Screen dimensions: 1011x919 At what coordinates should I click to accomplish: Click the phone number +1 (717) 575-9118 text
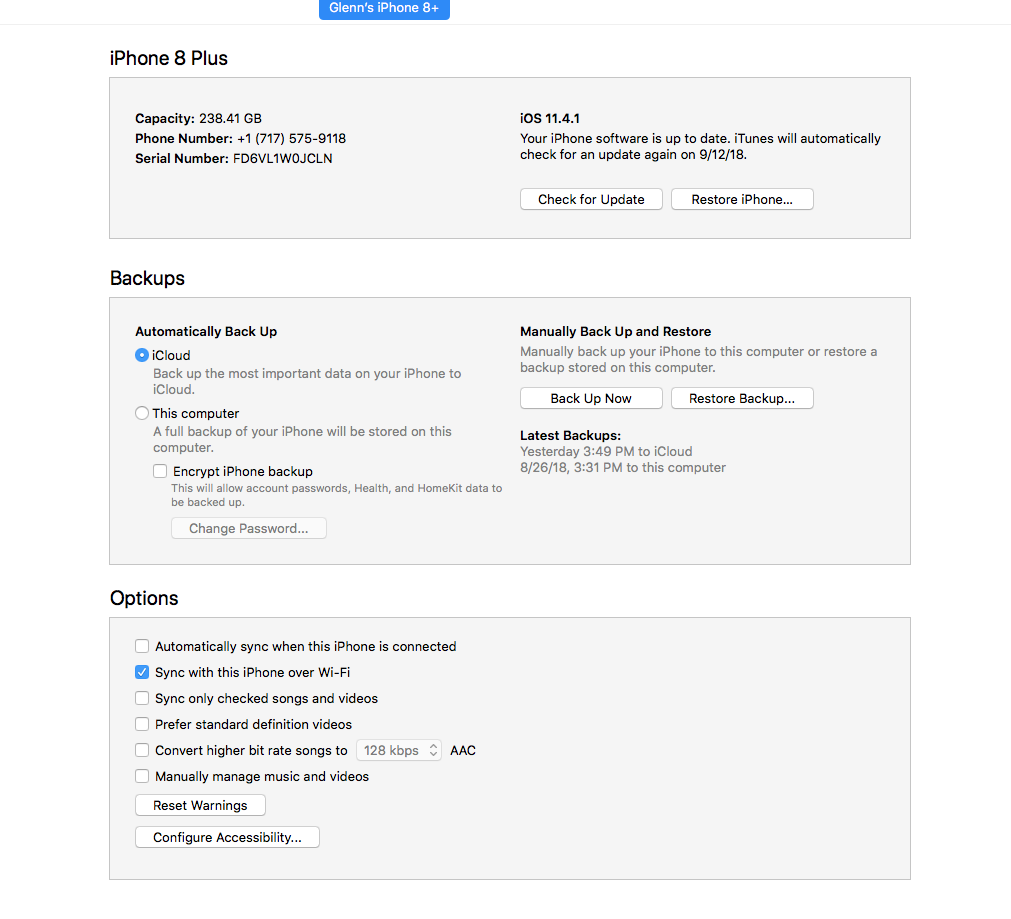click(x=291, y=139)
